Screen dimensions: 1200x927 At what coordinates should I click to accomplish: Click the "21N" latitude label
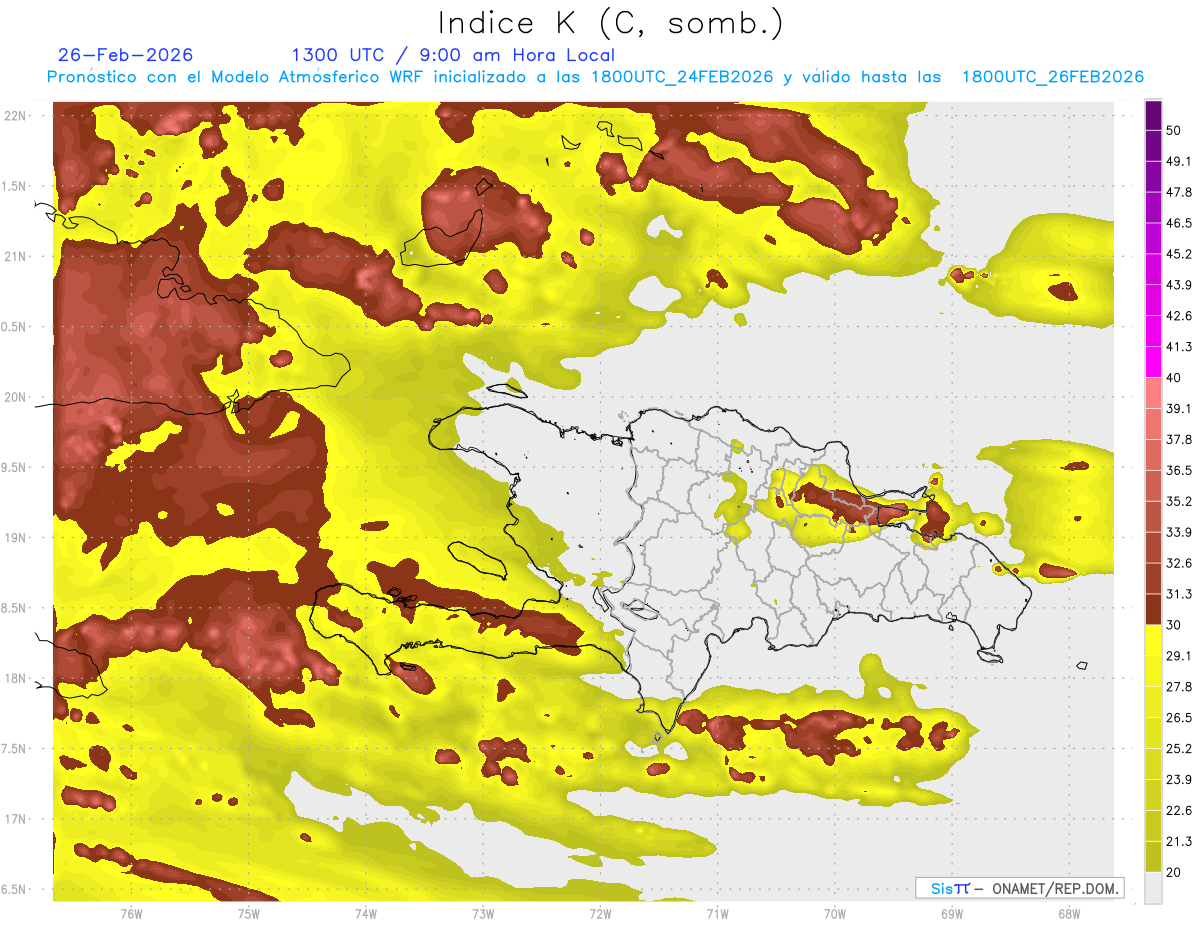tap(15, 256)
